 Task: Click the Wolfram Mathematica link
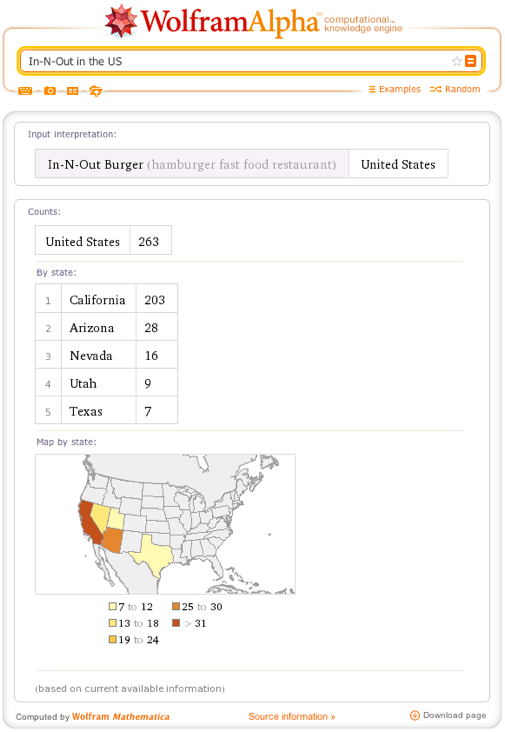pos(120,717)
